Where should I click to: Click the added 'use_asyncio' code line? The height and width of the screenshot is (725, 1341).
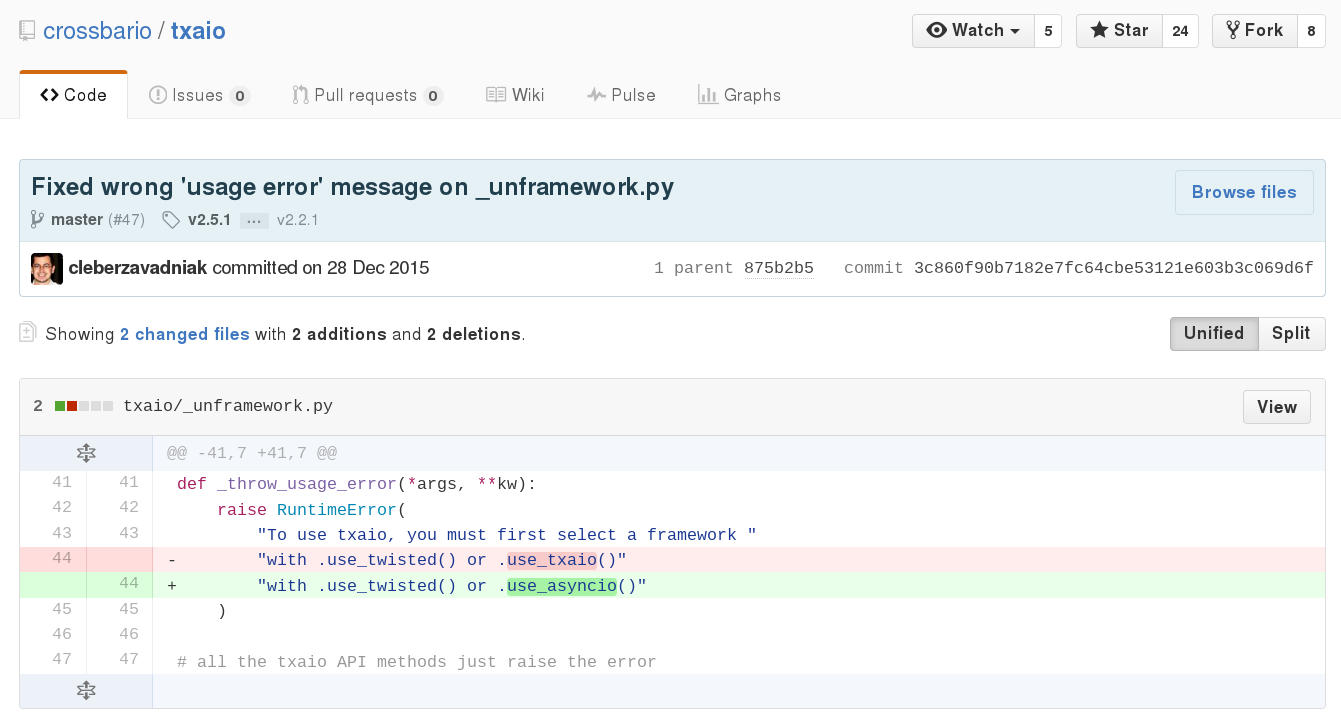[739, 585]
